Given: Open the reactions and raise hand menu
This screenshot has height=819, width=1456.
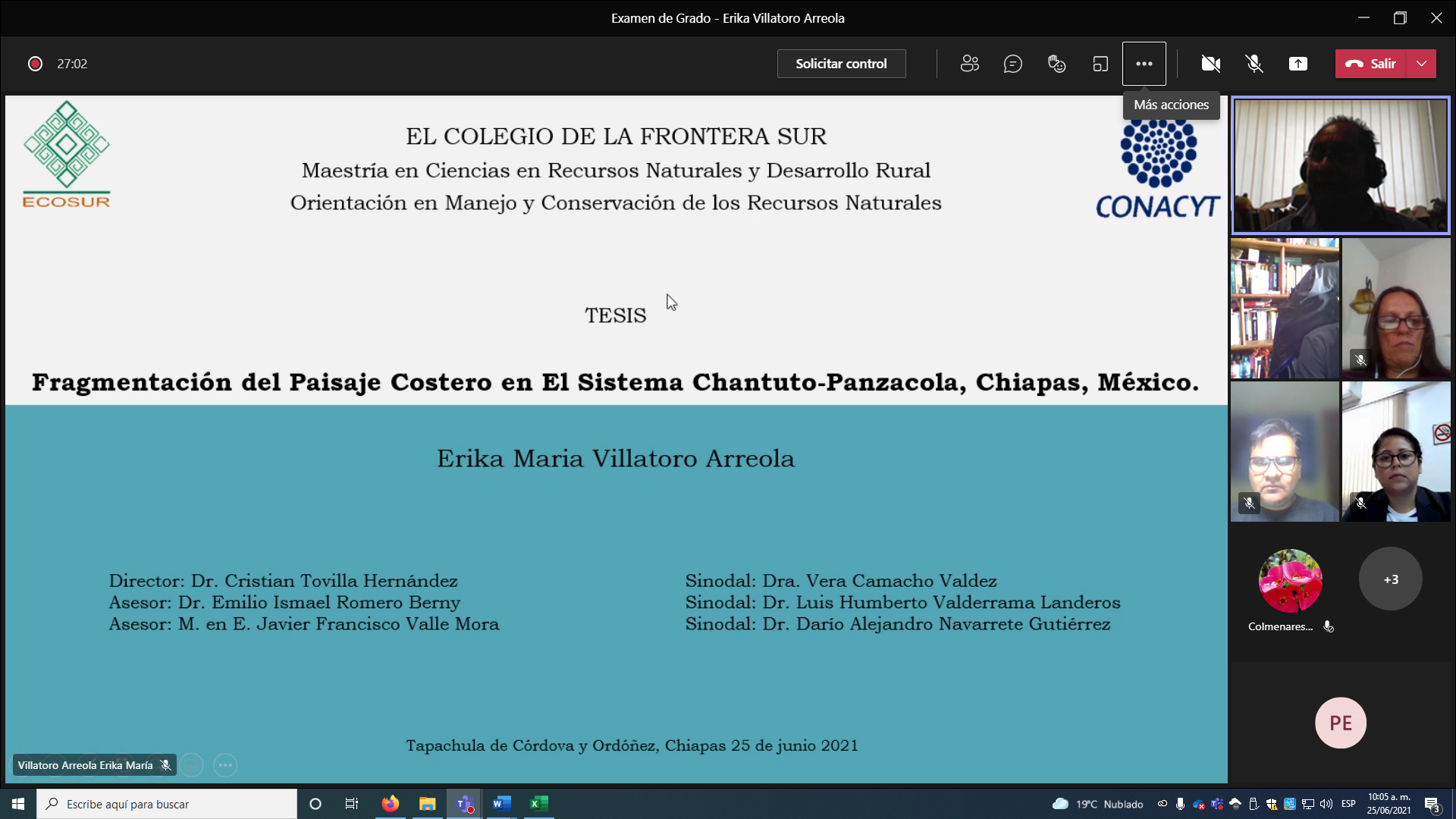Looking at the screenshot, I should point(1057,64).
